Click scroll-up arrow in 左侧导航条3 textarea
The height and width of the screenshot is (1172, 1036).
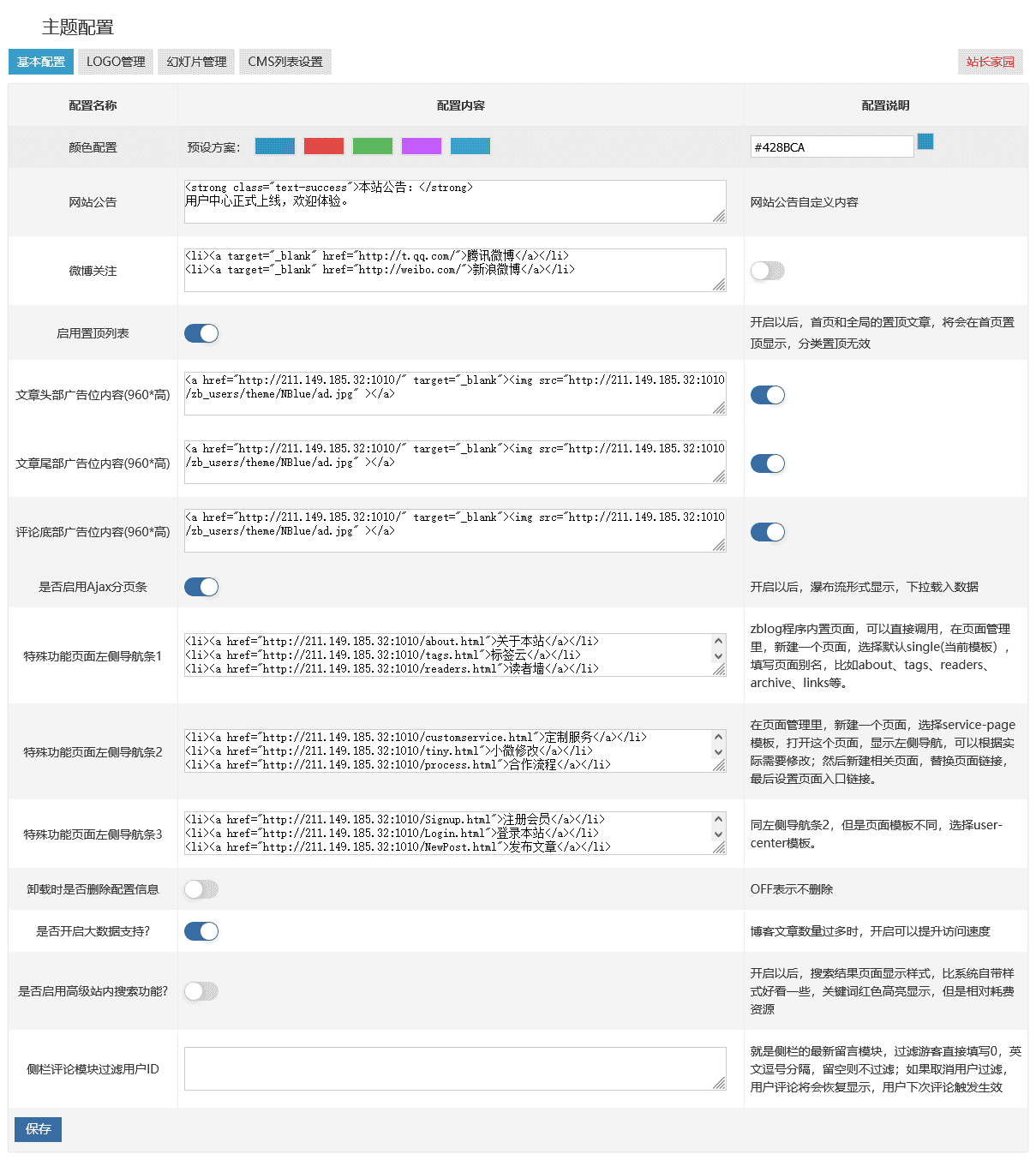[718, 819]
